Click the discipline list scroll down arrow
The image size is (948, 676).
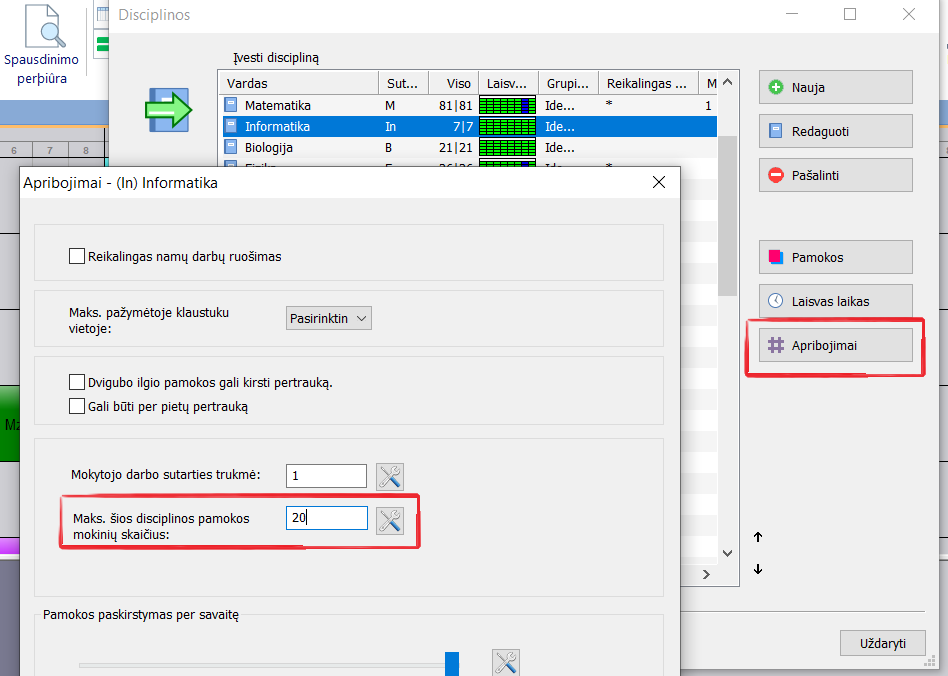point(728,553)
